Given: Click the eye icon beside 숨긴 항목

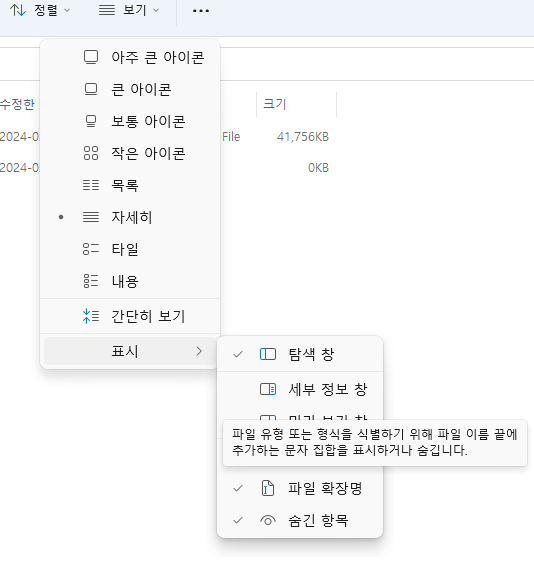Looking at the screenshot, I should (x=268, y=520).
